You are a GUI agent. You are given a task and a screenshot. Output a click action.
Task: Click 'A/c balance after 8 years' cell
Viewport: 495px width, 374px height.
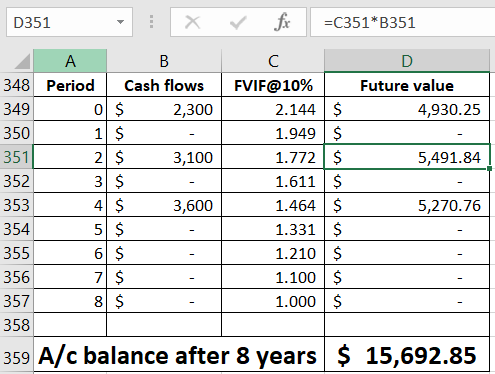[179, 355]
